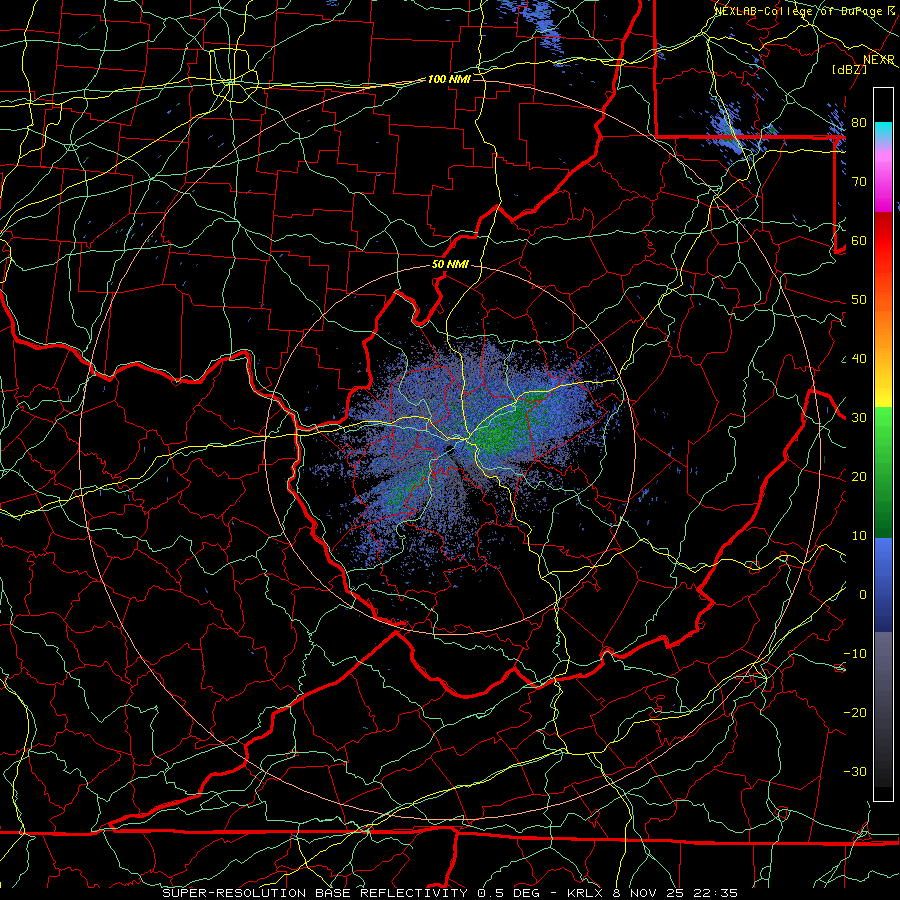This screenshot has height=900, width=900.
Task: Click the 30 value on the dBZ scale
Action: tap(859, 418)
